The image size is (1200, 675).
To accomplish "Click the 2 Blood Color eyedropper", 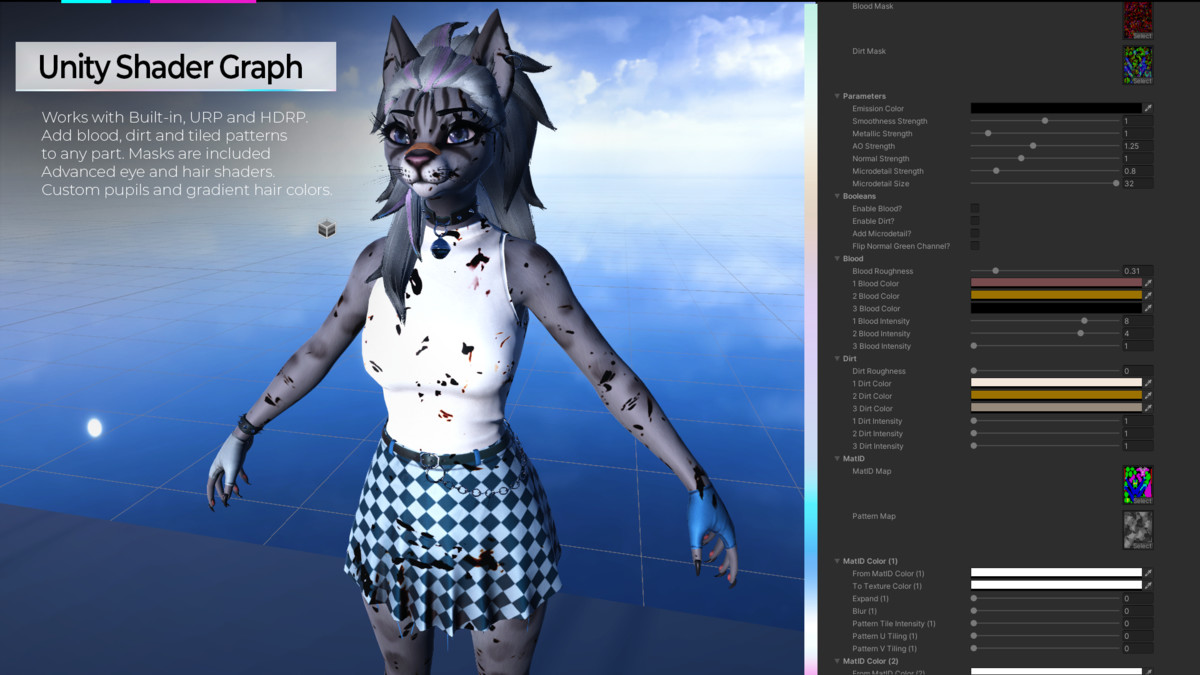I will tap(1148, 296).
